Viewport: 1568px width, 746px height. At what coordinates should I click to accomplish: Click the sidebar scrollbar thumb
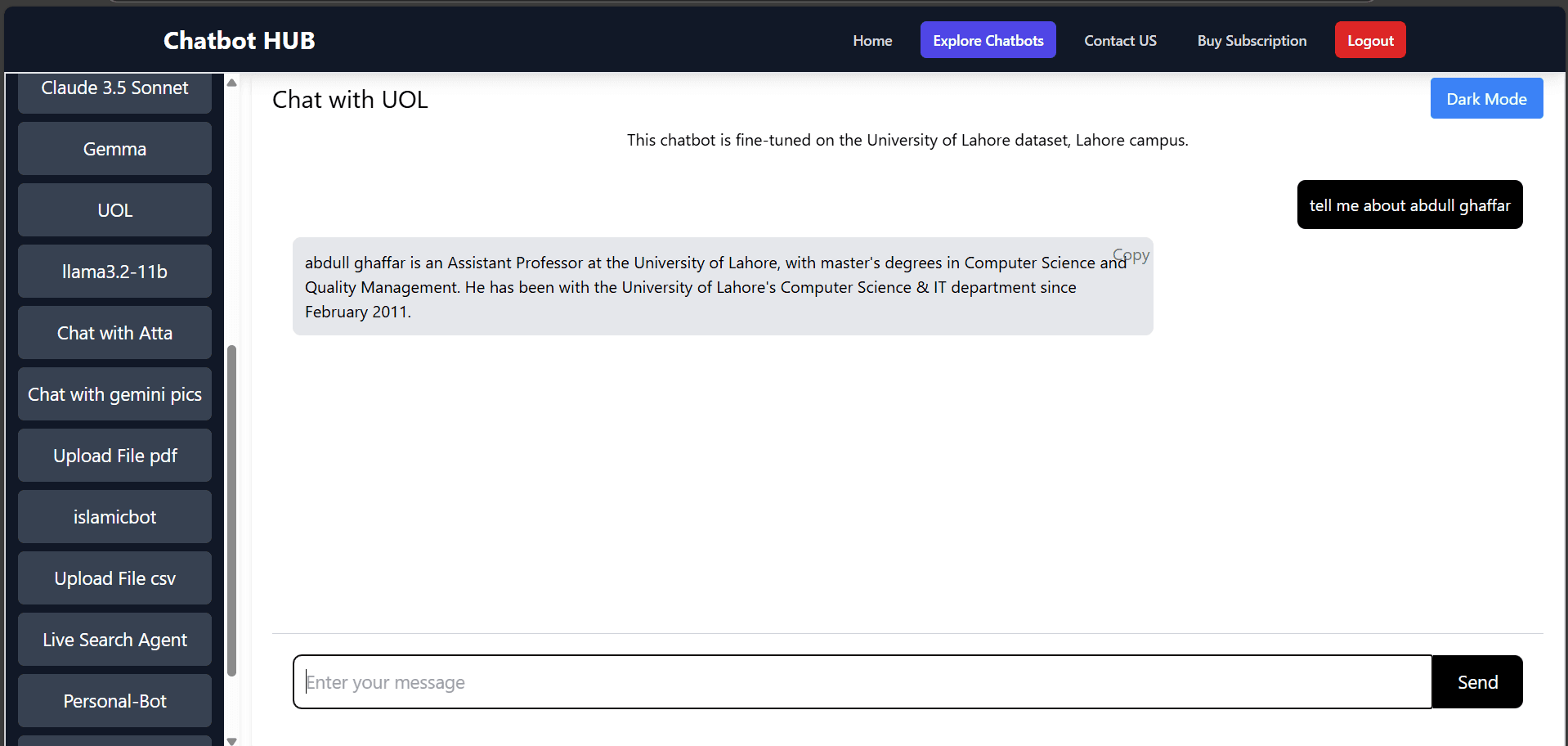(x=231, y=510)
